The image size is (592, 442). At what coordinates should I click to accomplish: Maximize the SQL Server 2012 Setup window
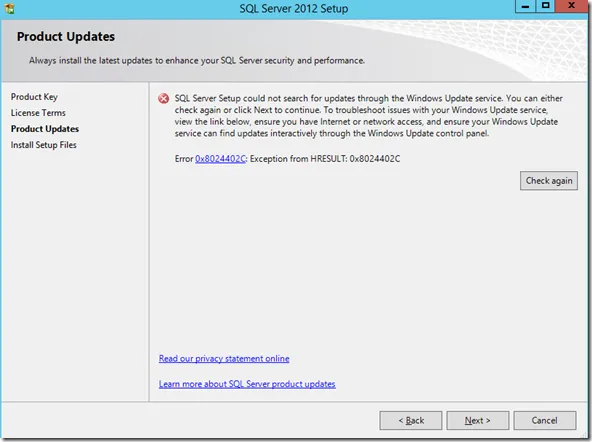pyautogui.click(x=545, y=6)
